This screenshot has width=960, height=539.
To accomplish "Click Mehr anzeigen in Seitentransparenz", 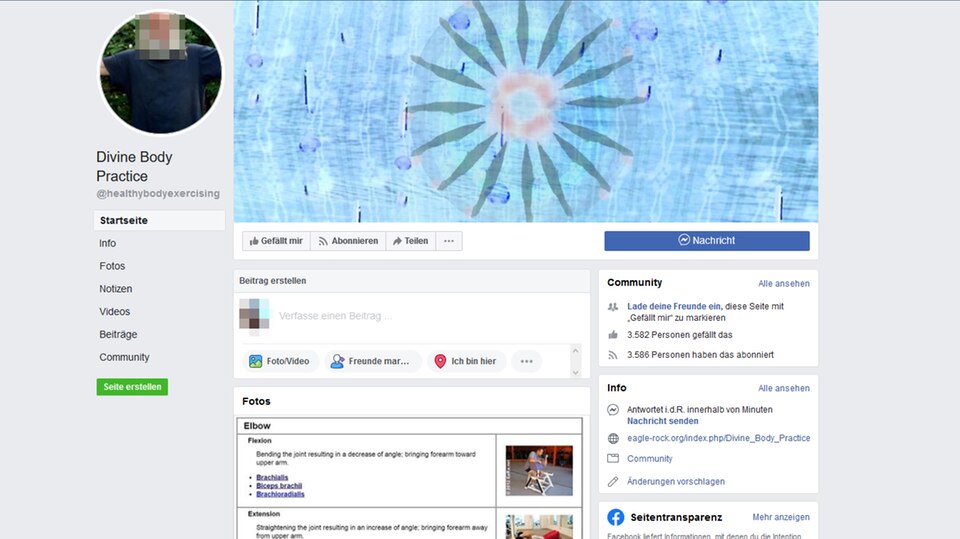I will (x=781, y=518).
